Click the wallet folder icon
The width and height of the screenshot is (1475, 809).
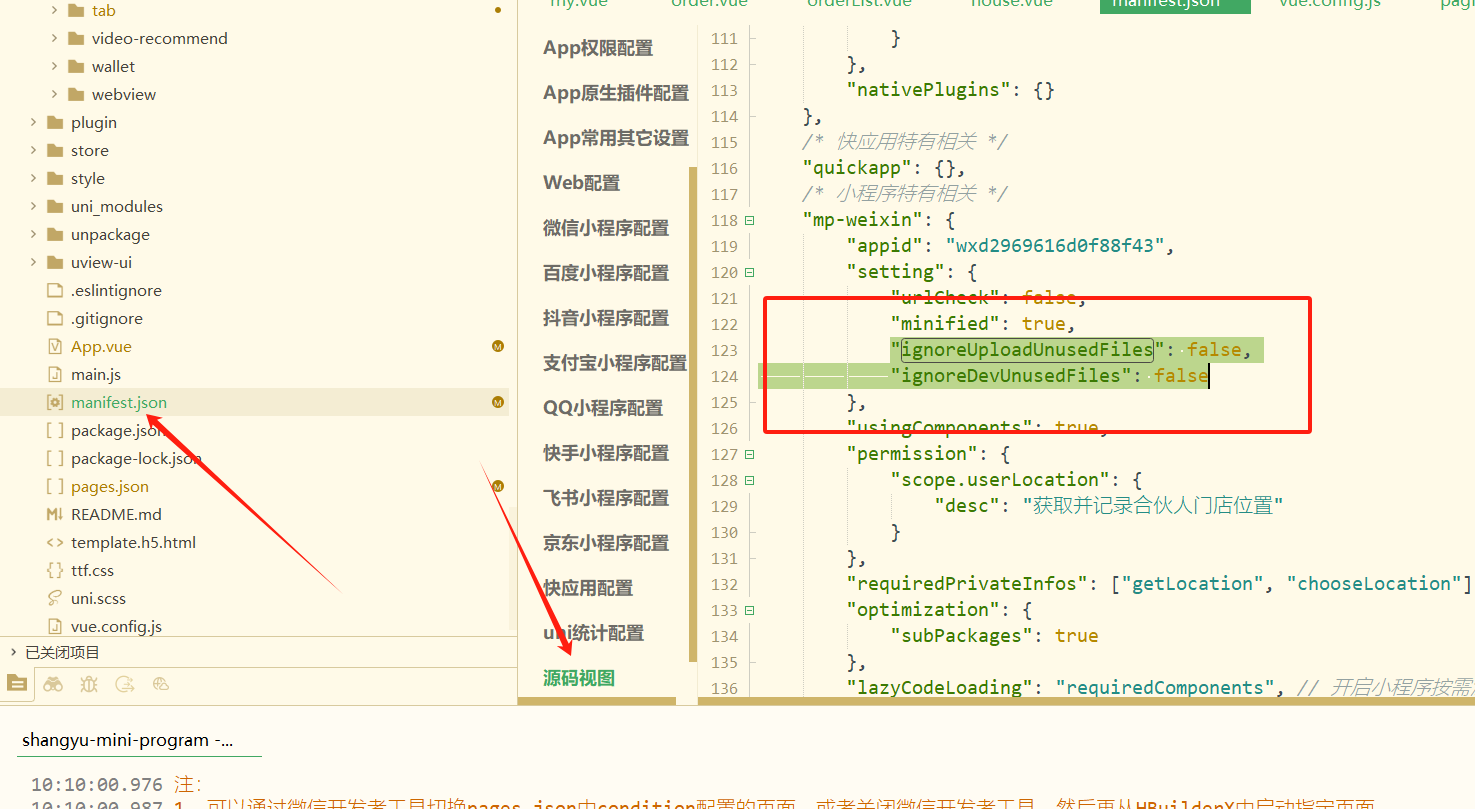(75, 66)
